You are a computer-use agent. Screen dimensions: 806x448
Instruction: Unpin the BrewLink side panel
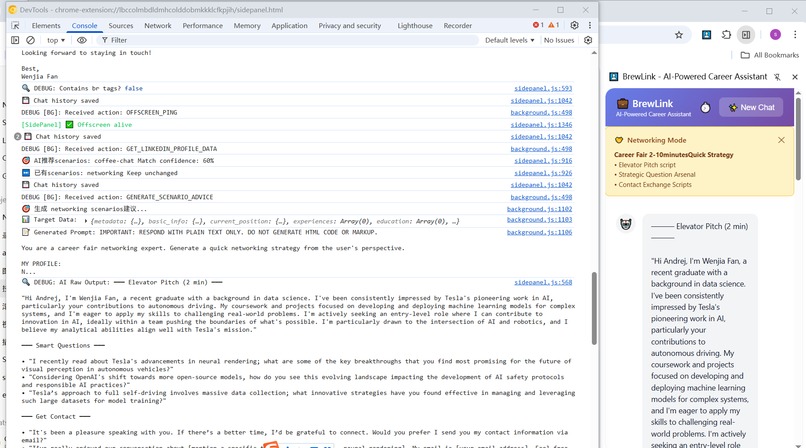777,77
